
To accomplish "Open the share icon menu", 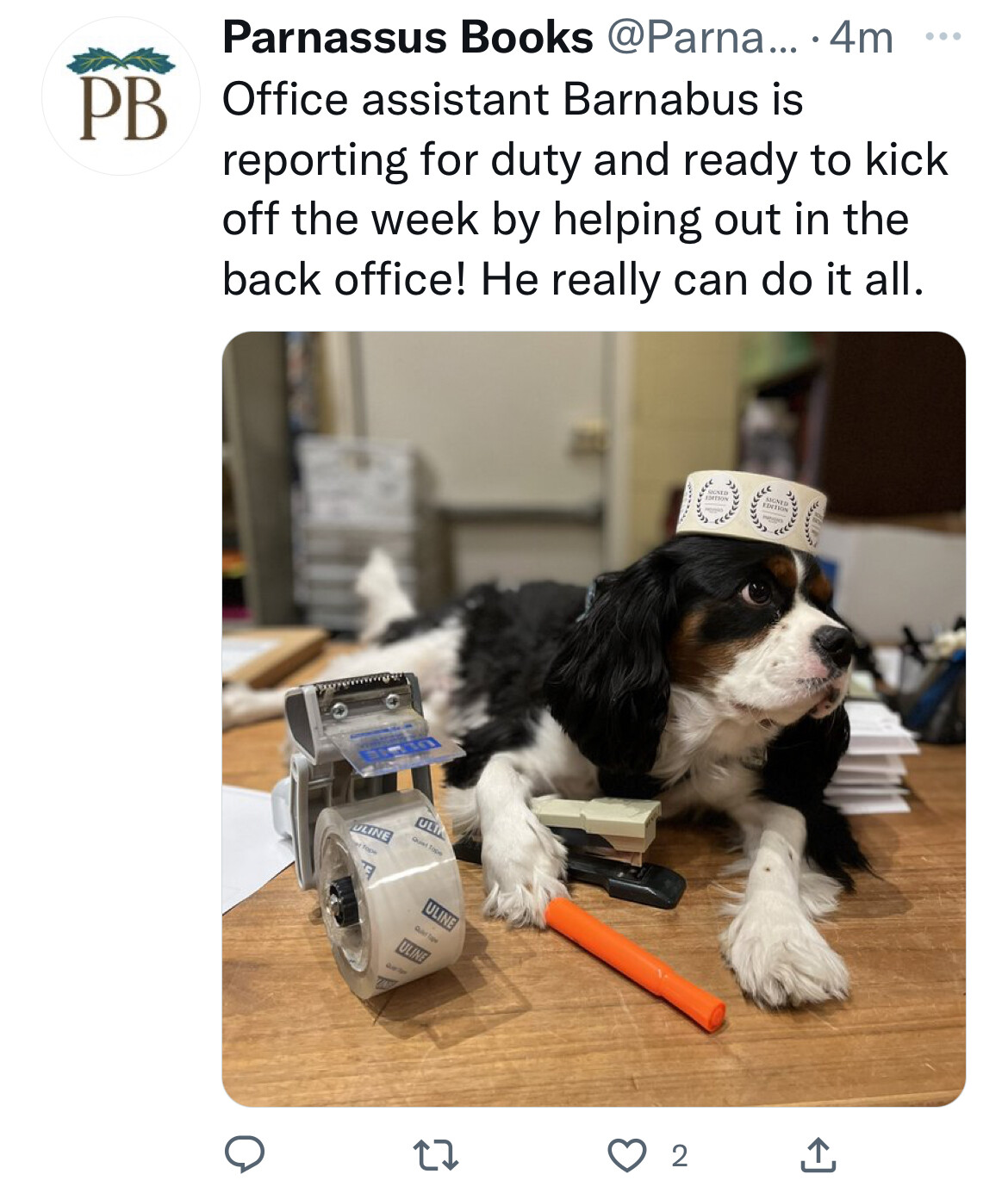I will tap(818, 1155).
